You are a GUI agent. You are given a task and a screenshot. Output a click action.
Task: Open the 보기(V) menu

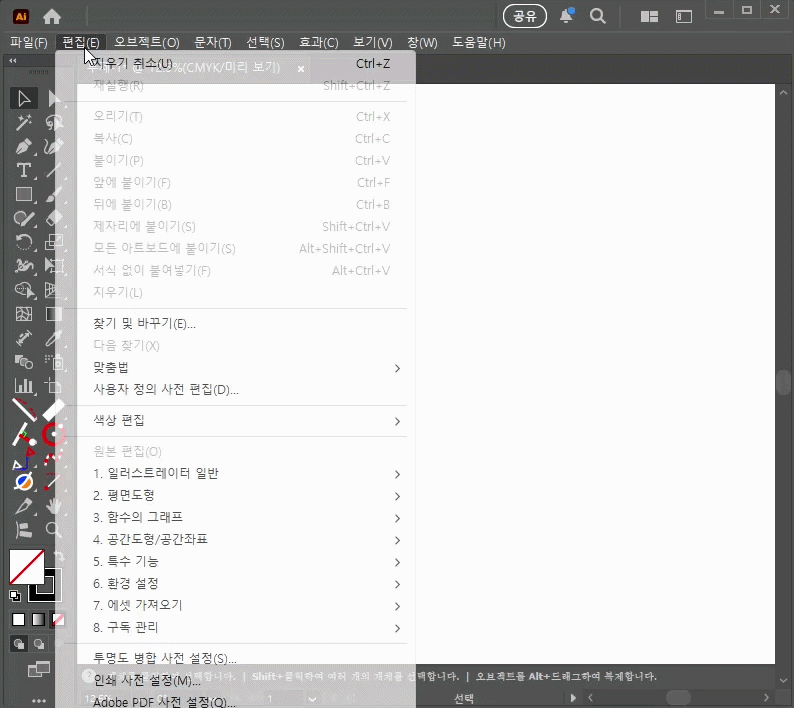coord(373,43)
